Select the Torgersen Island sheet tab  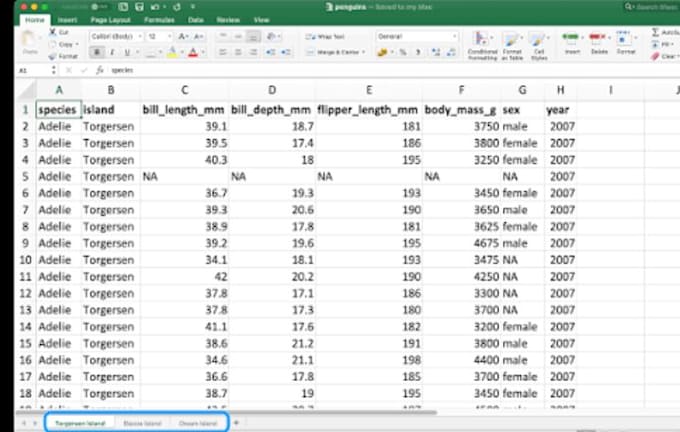point(80,423)
